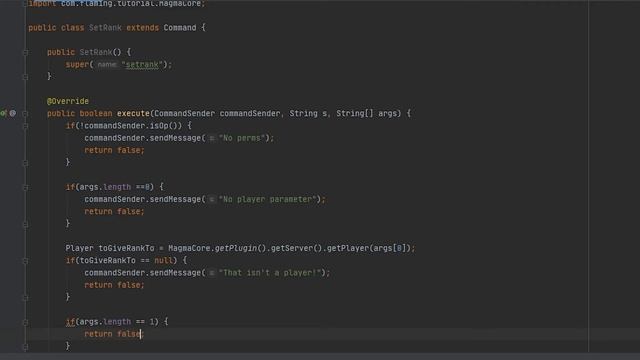
Task: Fold the if(!commandSender.isOp()) block
Action: (x=25, y=126)
